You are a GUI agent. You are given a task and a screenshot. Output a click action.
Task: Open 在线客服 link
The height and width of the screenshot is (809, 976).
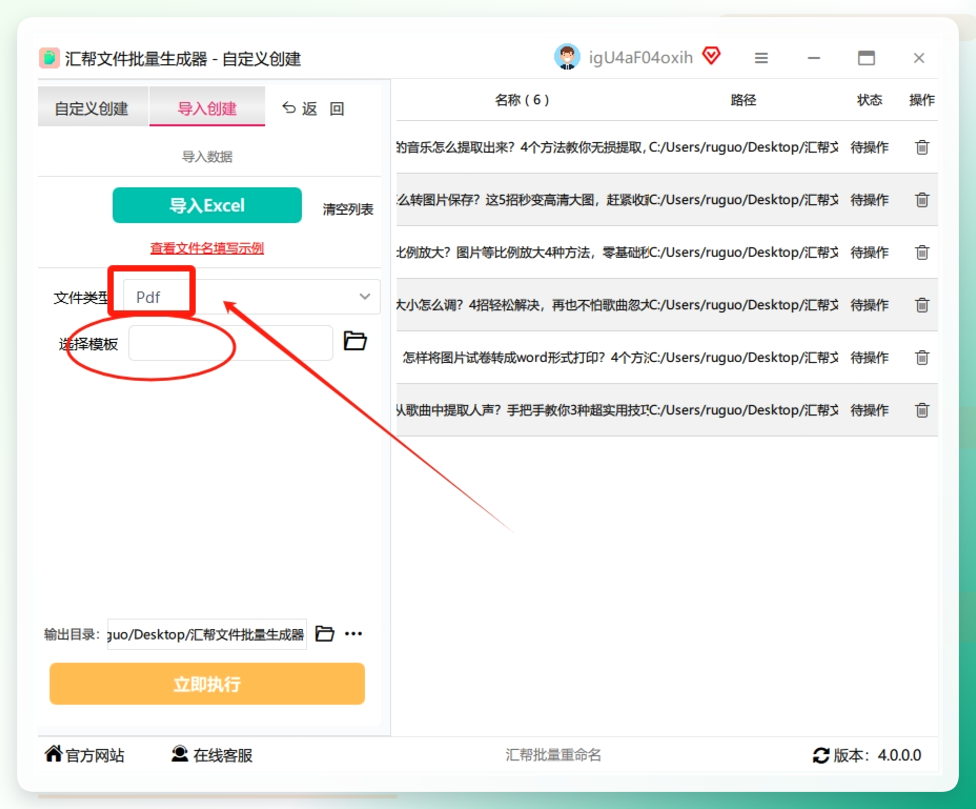coord(223,755)
